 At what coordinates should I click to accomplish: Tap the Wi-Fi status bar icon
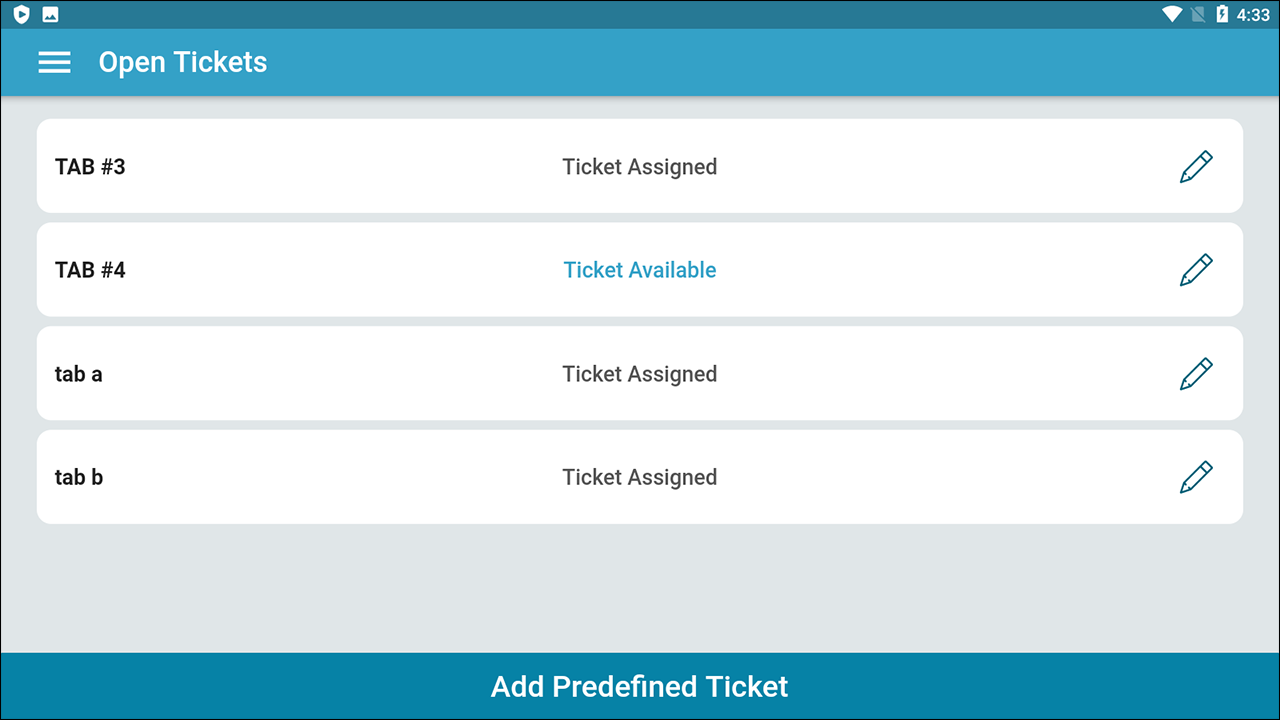point(1172,14)
